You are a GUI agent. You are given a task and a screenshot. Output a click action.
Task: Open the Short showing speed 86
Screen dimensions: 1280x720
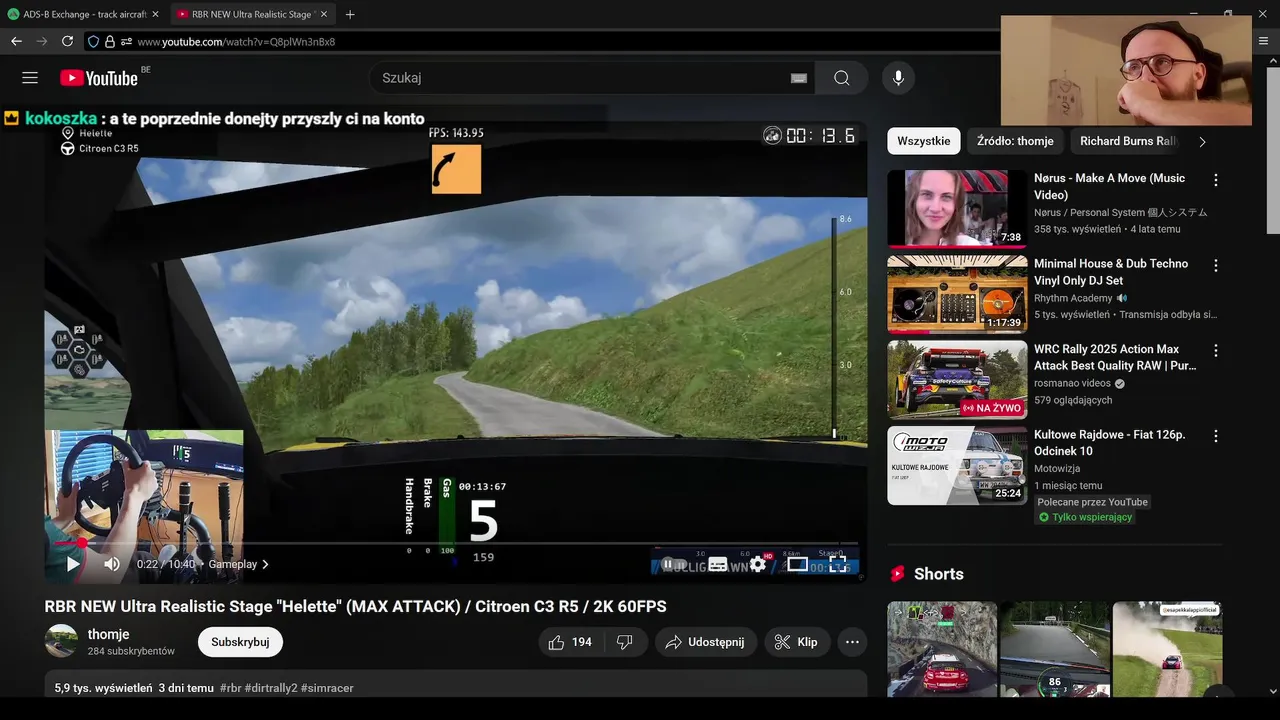(x=1055, y=649)
